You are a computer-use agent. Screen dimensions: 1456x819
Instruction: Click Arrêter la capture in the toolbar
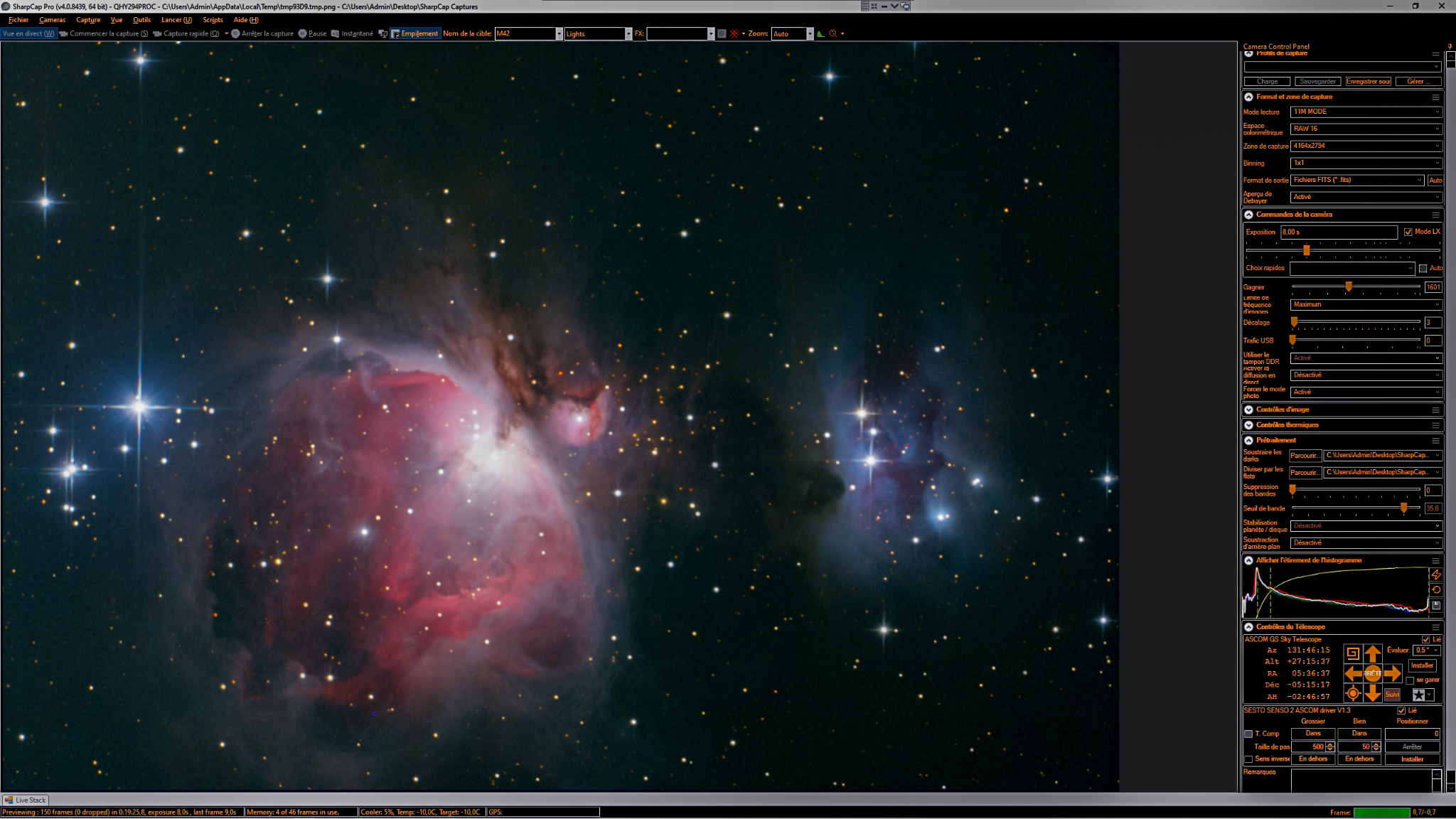pyautogui.click(x=262, y=33)
